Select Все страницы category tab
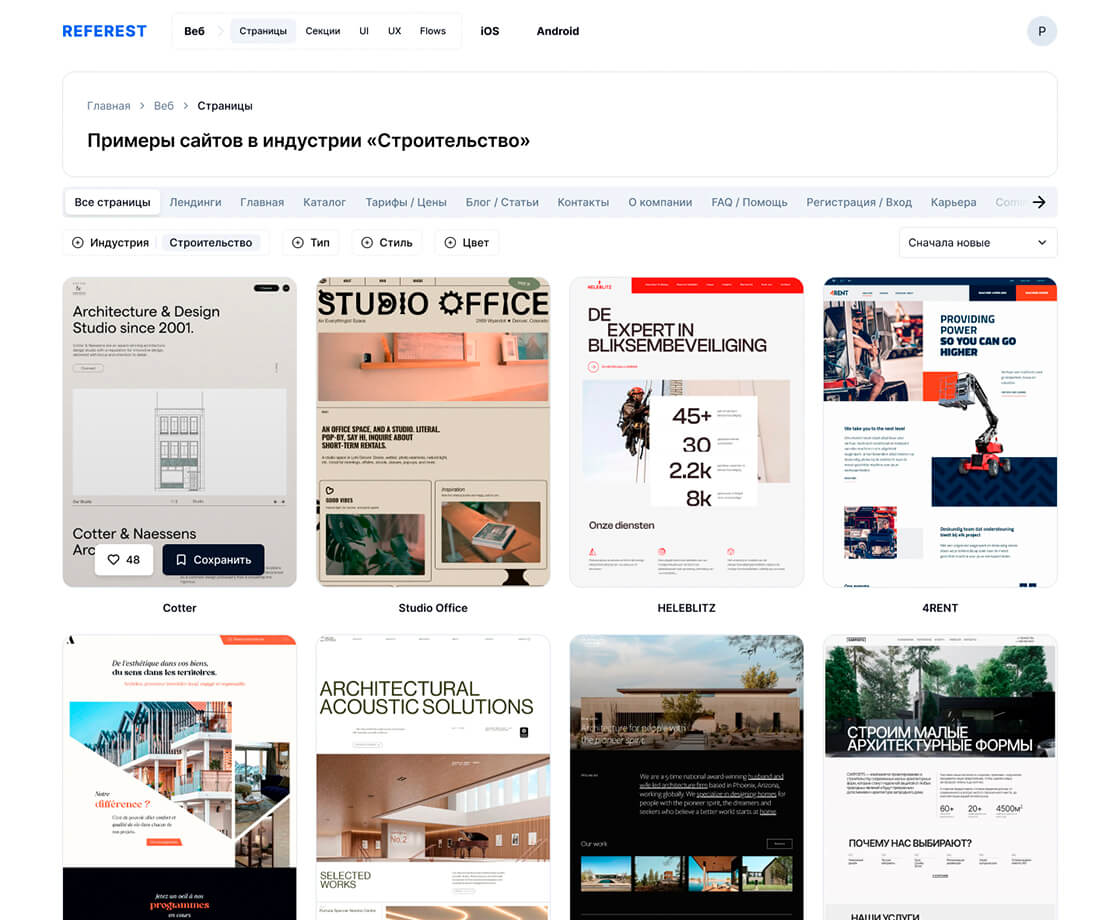Image resolution: width=1120 pixels, height=920 pixels. [112, 202]
